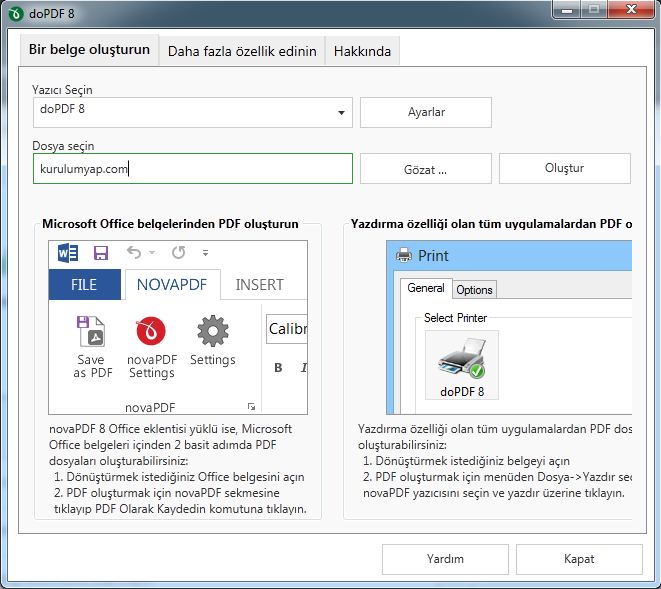
Task: Minimize the doPDF 8 window
Action: pos(567,10)
